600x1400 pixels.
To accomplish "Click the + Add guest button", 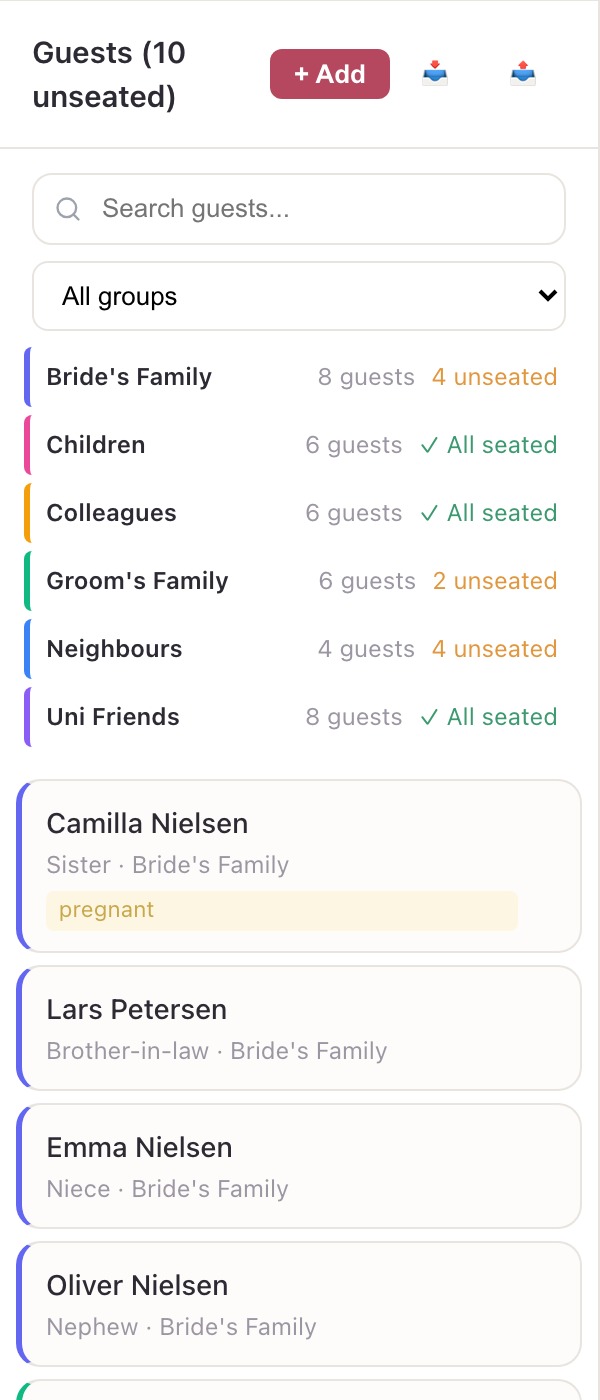I will [330, 73].
